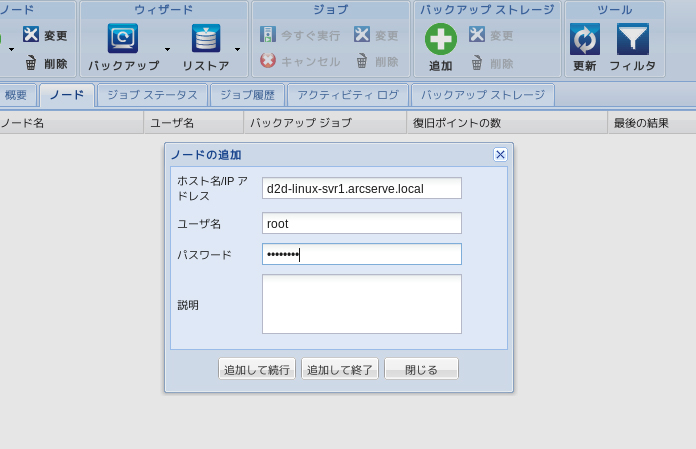The image size is (696, 449).
Task: Click the 追加して続行 button
Action: pyautogui.click(x=257, y=369)
